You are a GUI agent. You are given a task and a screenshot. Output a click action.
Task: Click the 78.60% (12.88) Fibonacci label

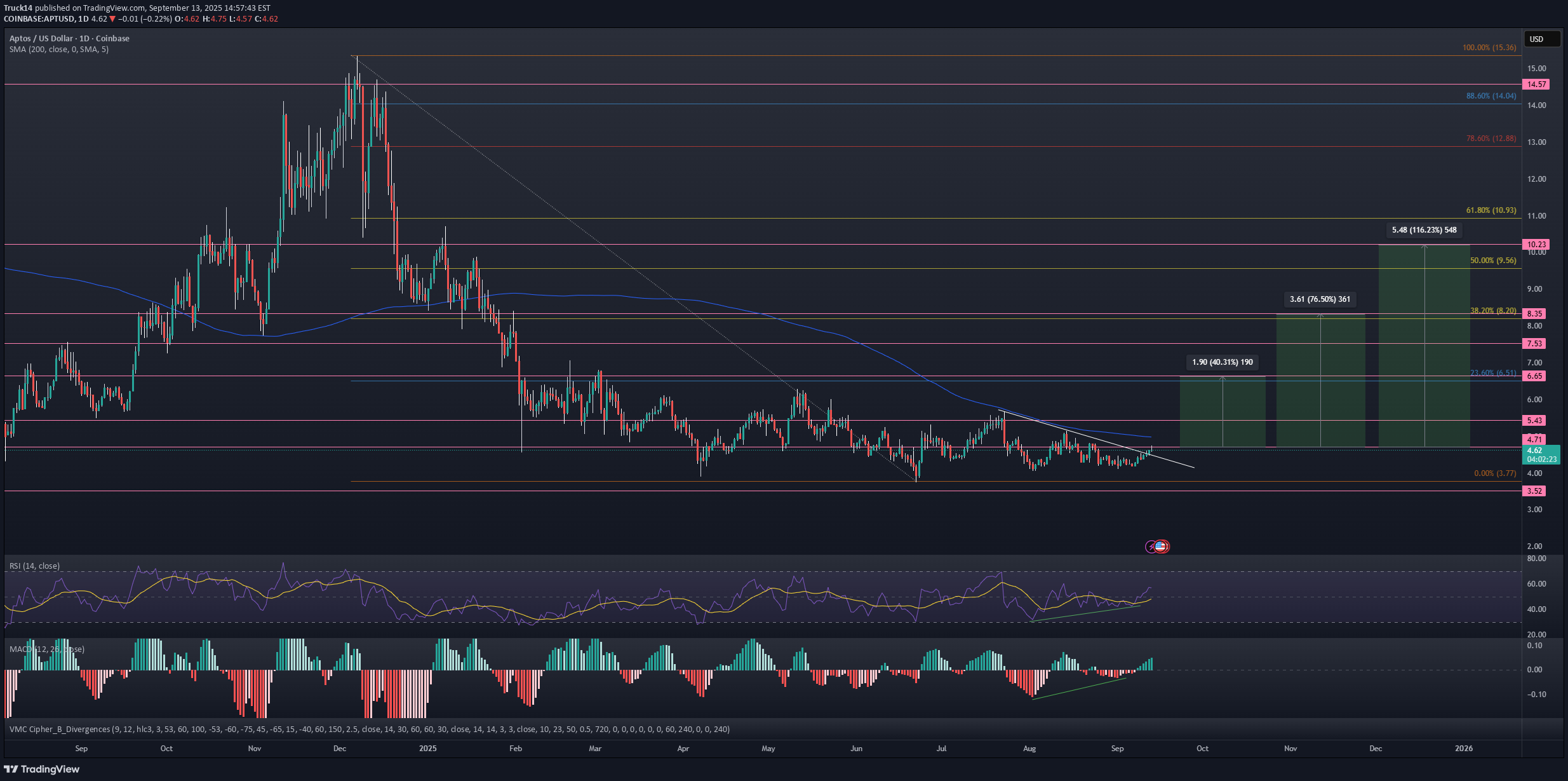pos(1491,139)
